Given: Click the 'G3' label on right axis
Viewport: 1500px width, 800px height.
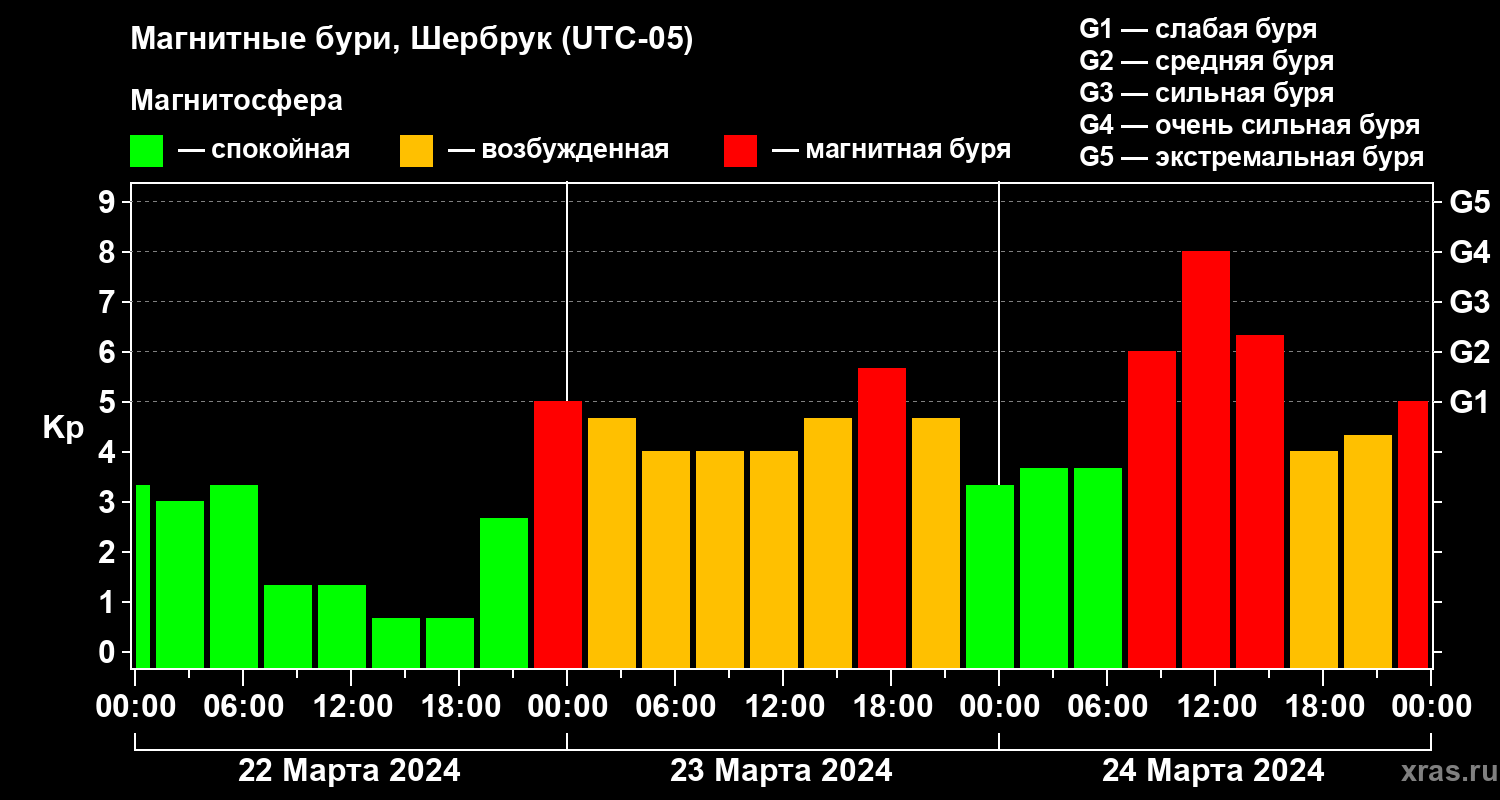Looking at the screenshot, I should click(1470, 302).
